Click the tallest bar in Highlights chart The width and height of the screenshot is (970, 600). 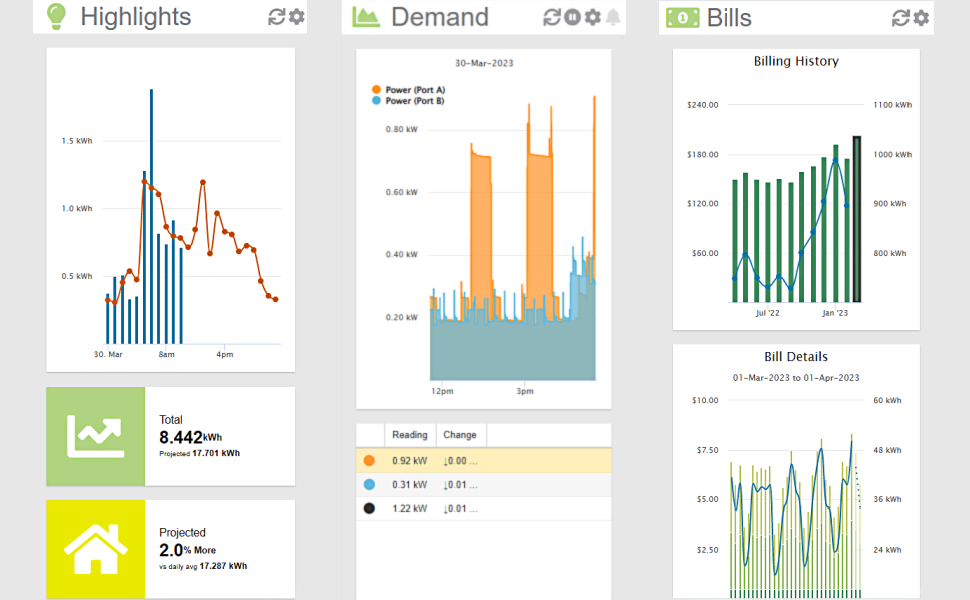tap(151, 216)
